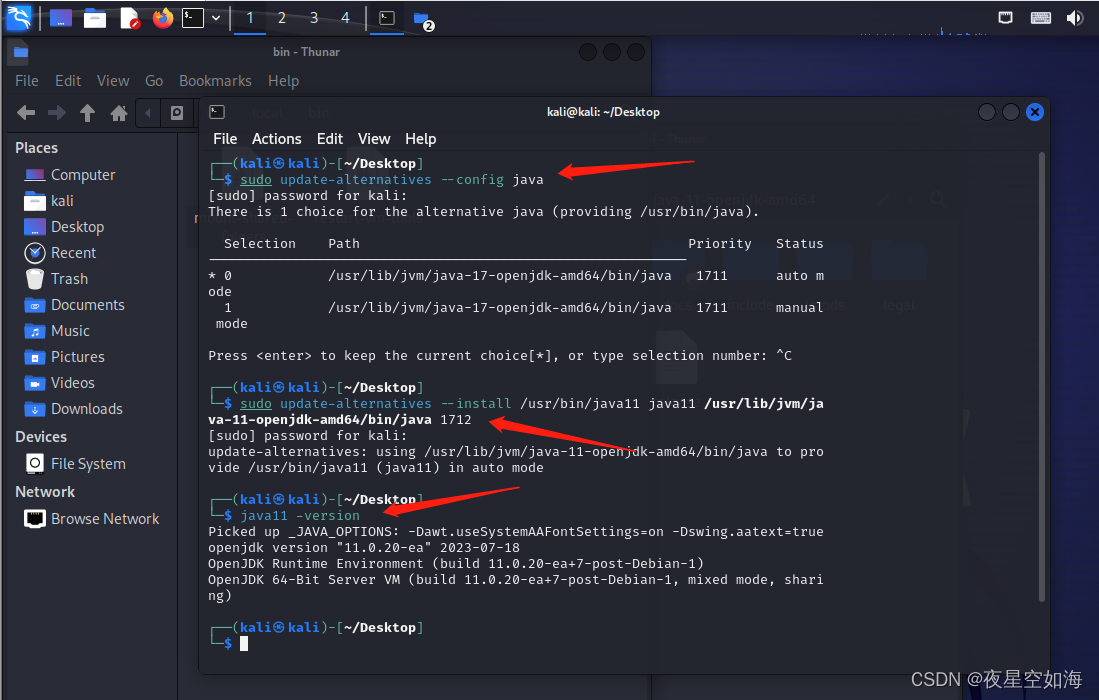Screen dimensions: 1099x700
Task: Open the text editor from the panel
Action: [x=130, y=17]
